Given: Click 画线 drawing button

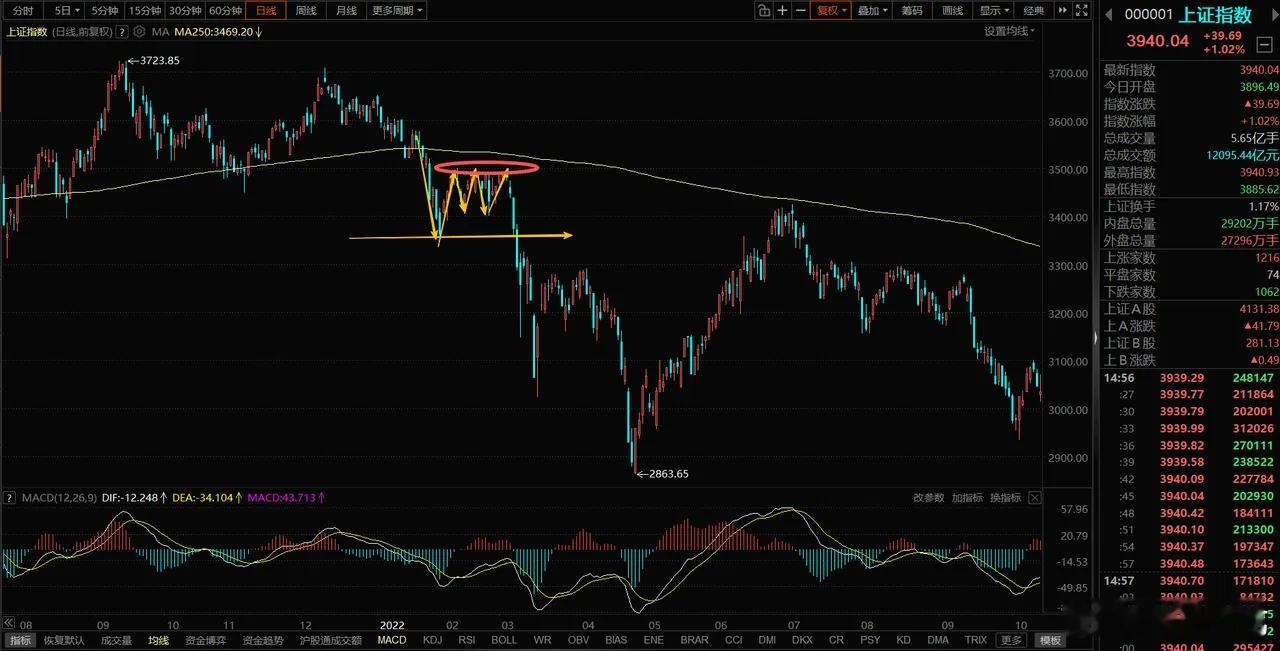Looking at the screenshot, I should click(953, 11).
